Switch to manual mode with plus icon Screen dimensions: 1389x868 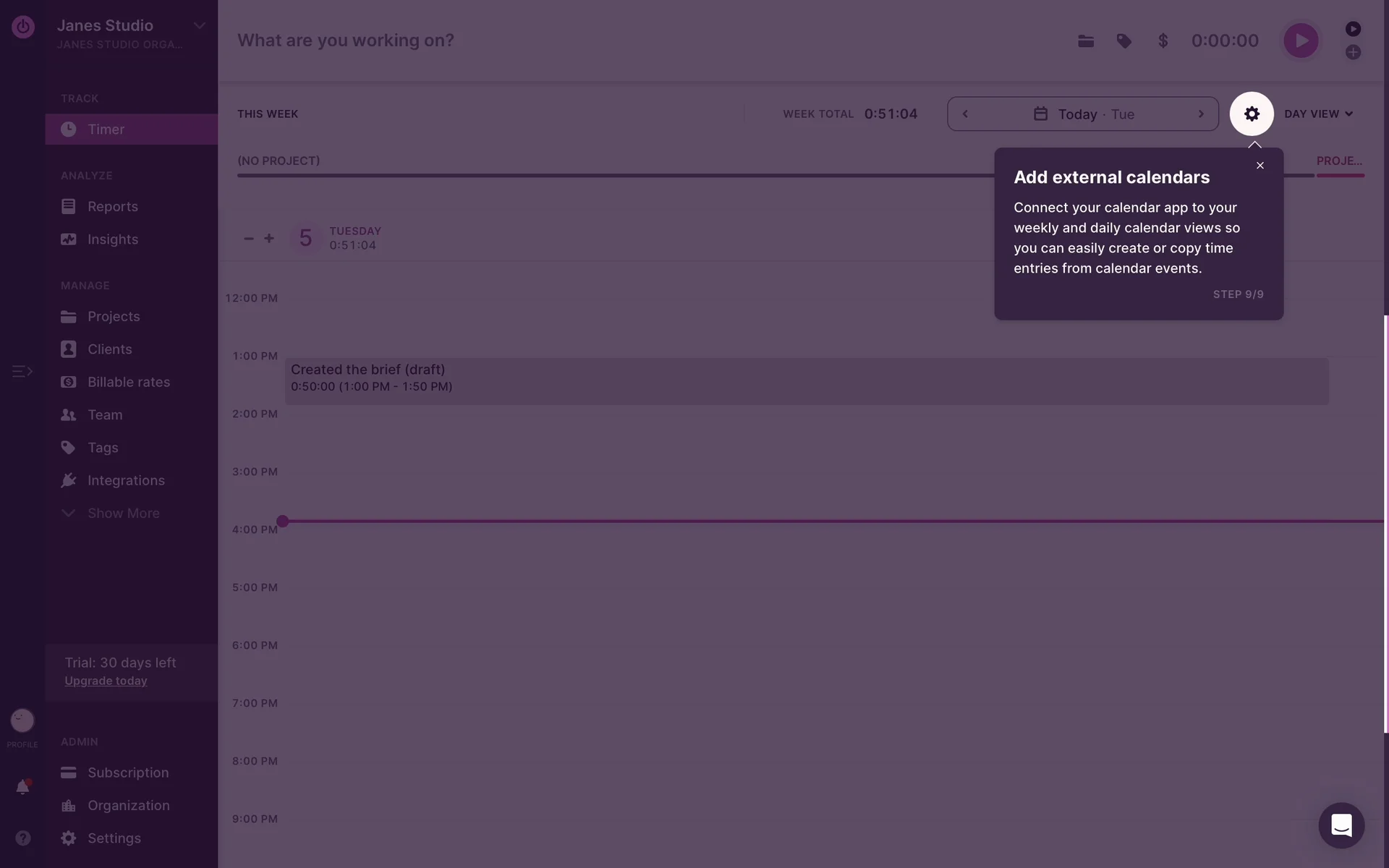tap(1353, 52)
